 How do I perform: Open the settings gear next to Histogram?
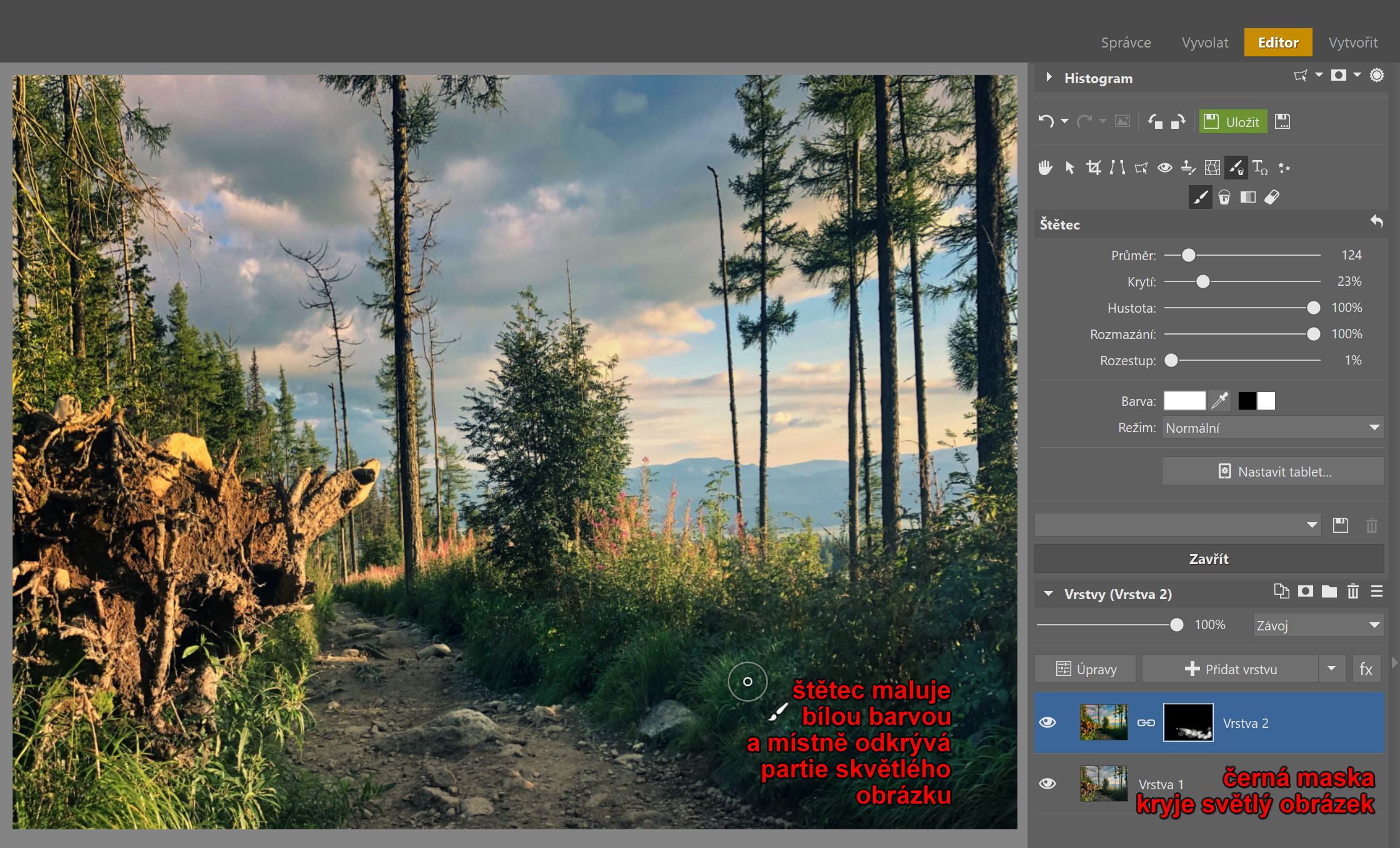(1377, 76)
